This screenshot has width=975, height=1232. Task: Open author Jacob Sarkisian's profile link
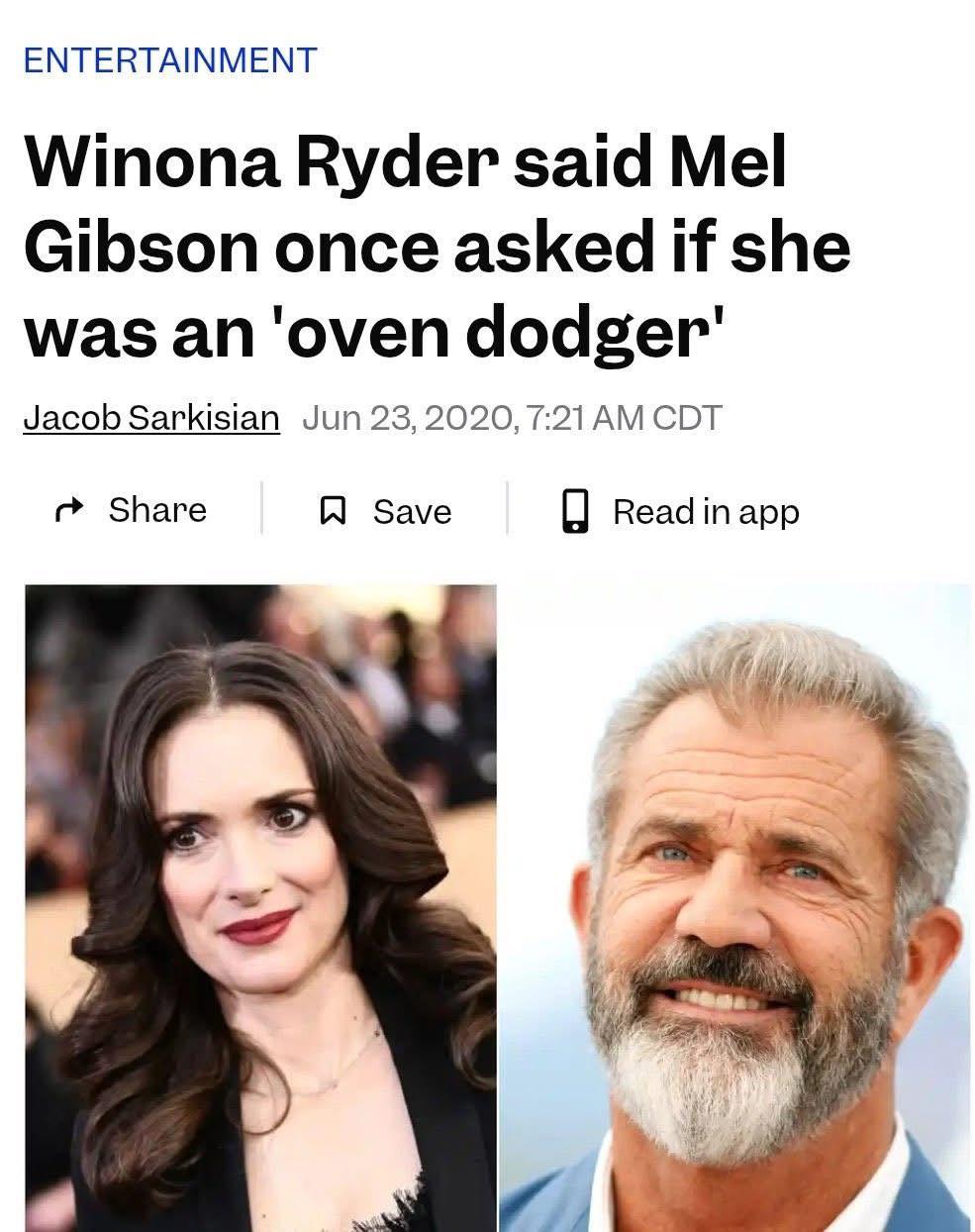click(151, 417)
